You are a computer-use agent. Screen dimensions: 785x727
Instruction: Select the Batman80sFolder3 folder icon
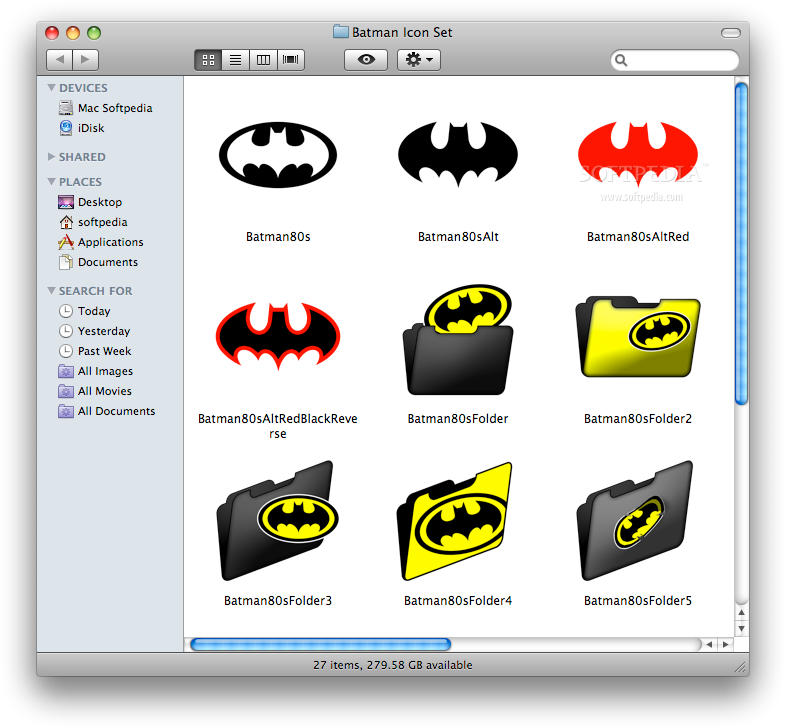click(278, 521)
